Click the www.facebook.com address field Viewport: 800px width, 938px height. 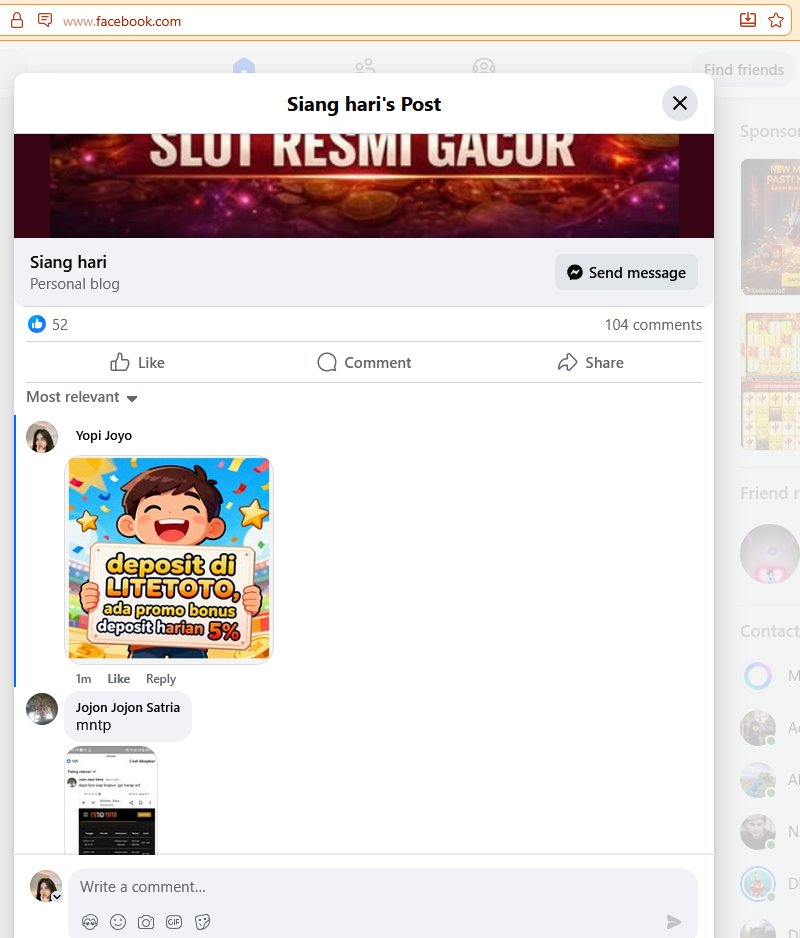coord(122,22)
